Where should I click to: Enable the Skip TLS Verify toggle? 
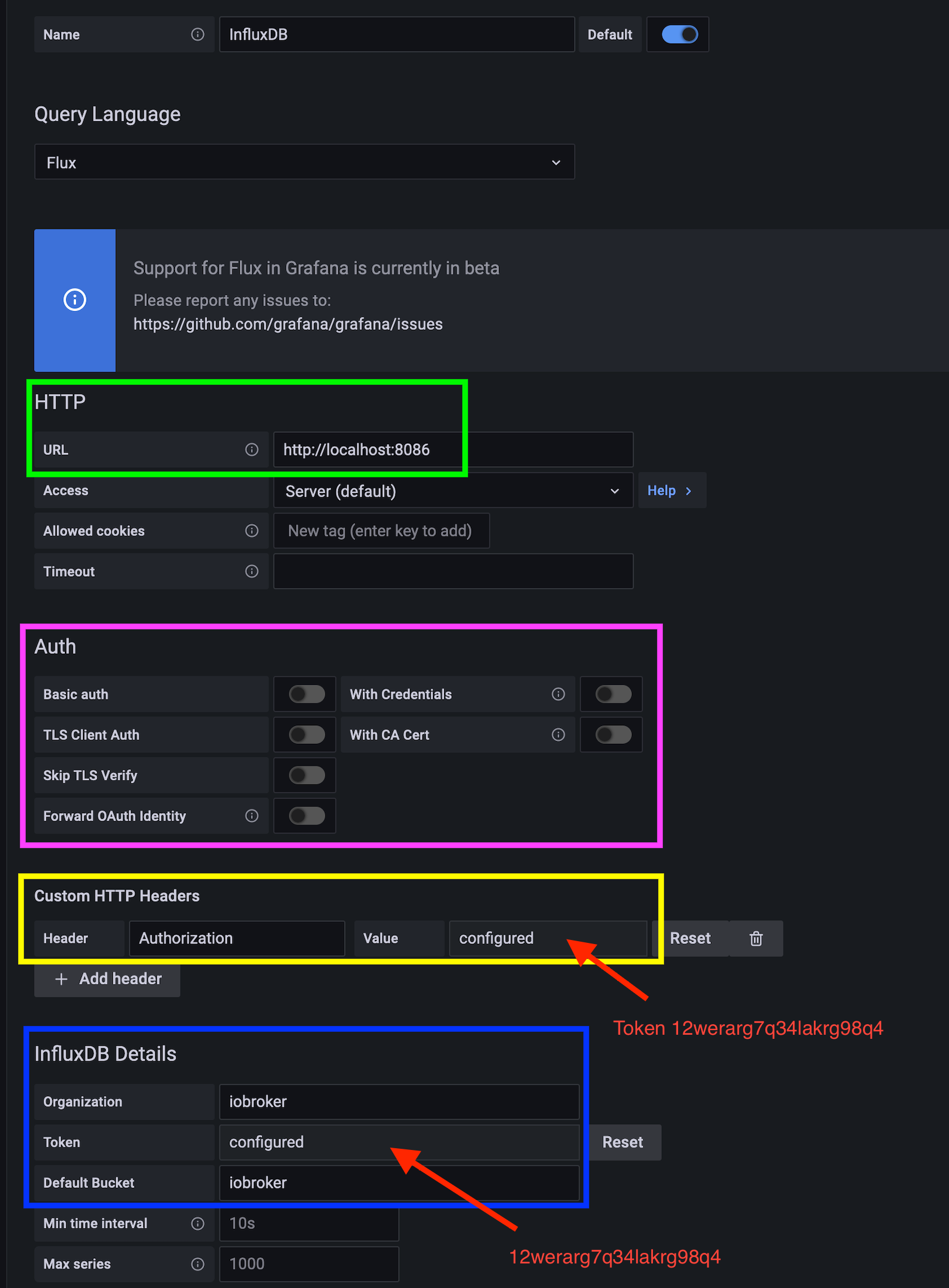(x=307, y=775)
